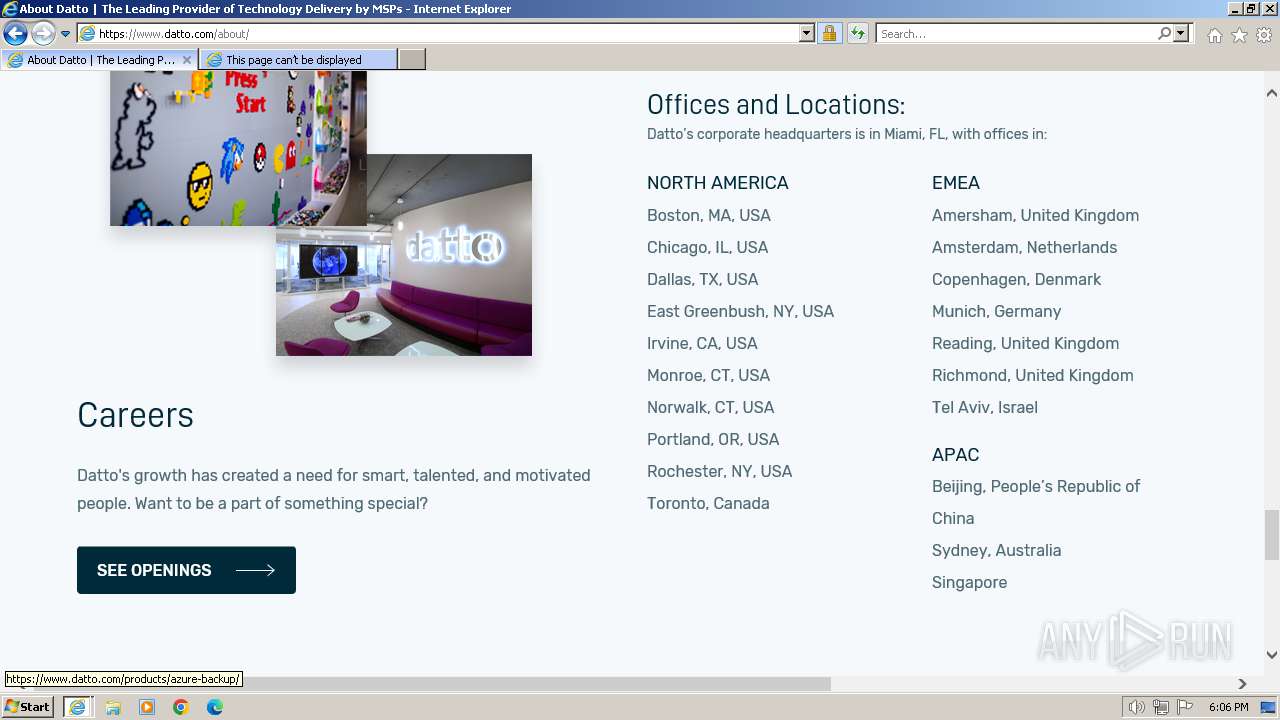Viewport: 1280px width, 720px height.
Task: Click the 'Singapore' location text
Action: pyautogui.click(x=969, y=582)
